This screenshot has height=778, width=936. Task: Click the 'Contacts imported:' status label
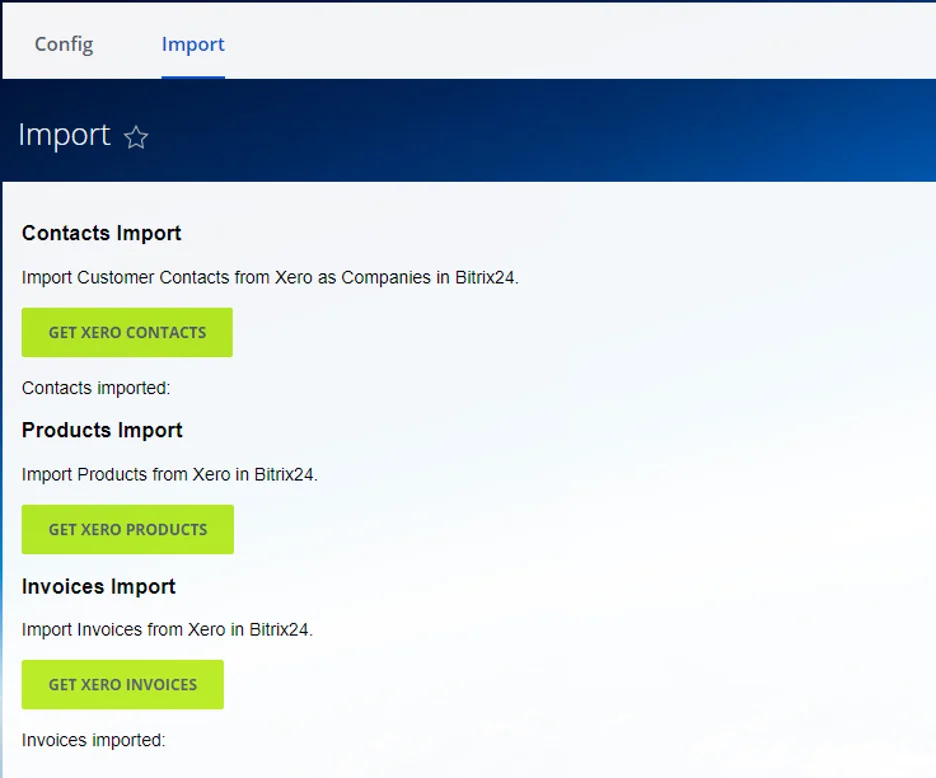click(96, 388)
